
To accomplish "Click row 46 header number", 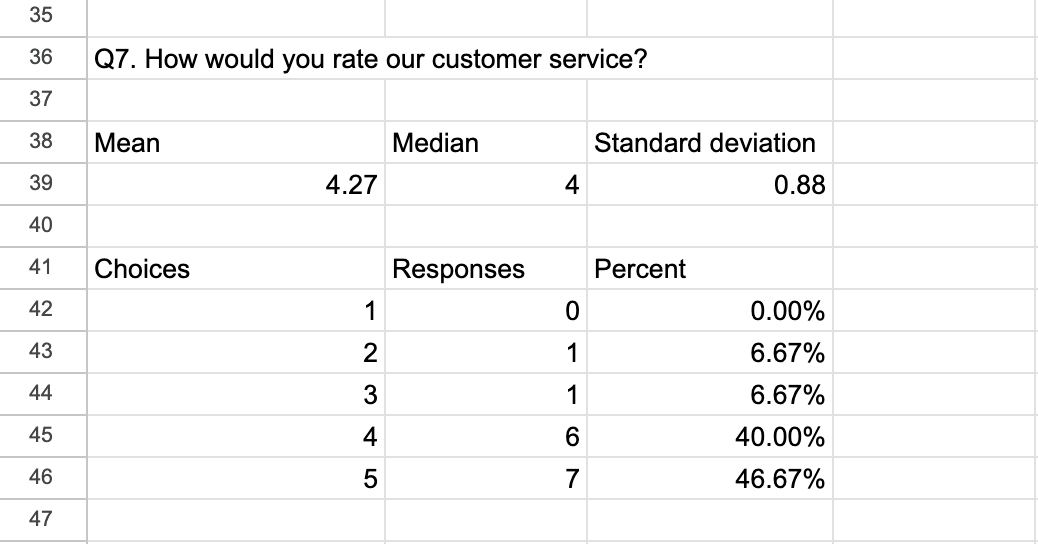I will tap(41, 479).
